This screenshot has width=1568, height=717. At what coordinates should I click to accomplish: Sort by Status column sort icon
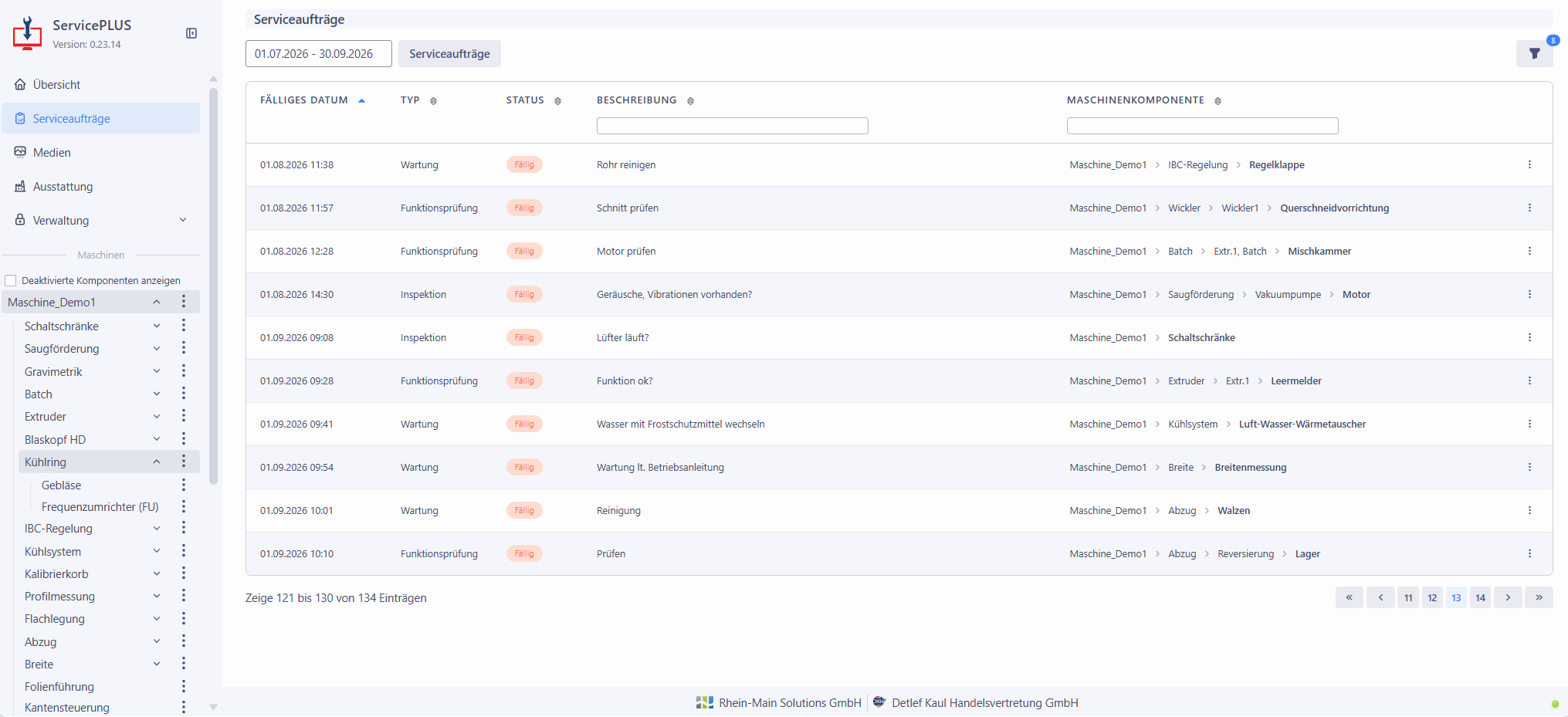(557, 101)
